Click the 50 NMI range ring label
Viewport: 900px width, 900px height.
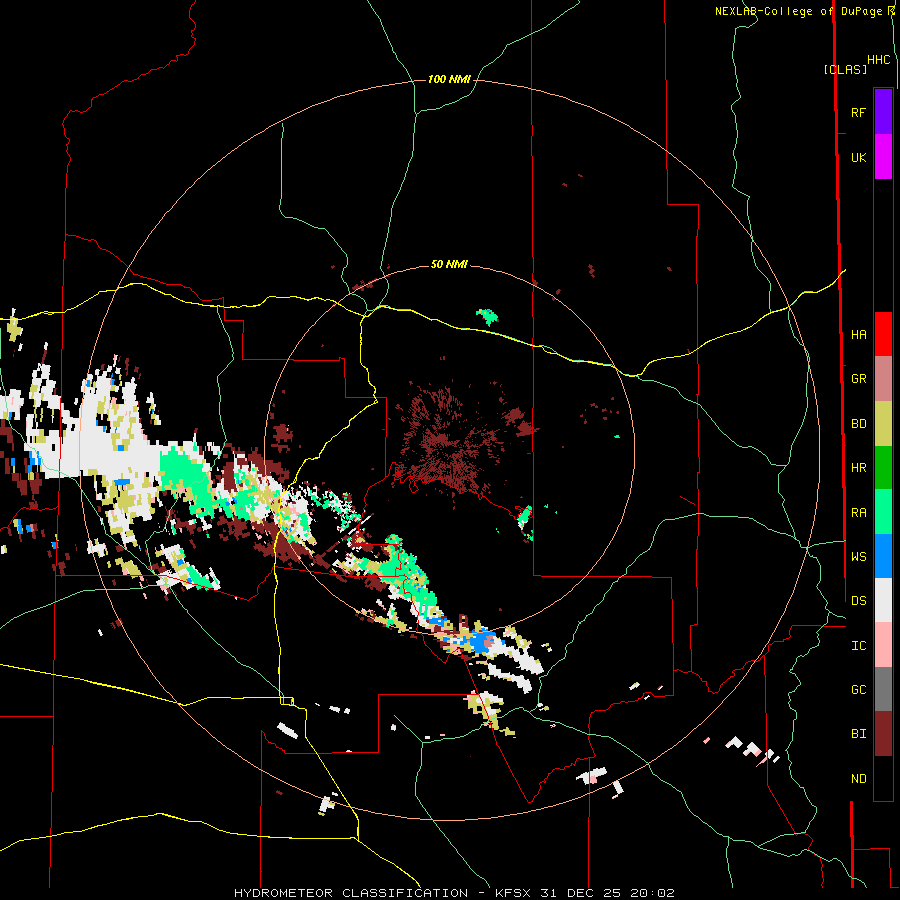pos(449,264)
